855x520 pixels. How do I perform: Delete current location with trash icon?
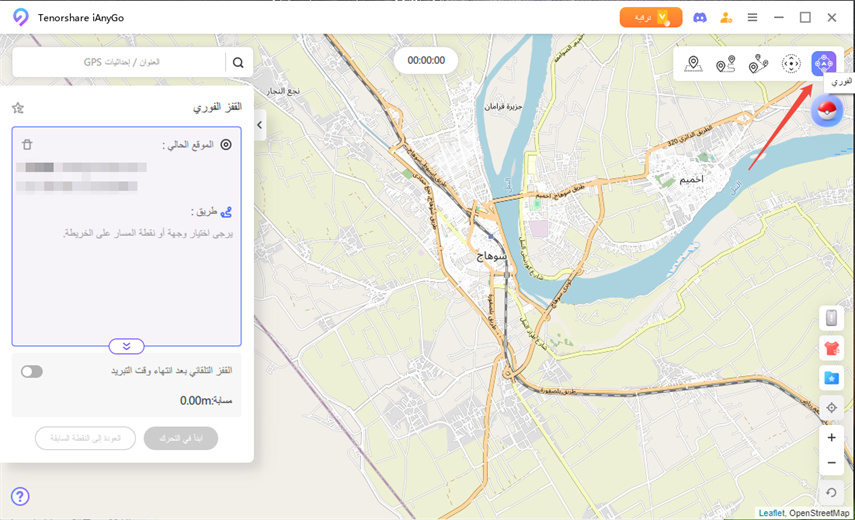click(27, 144)
